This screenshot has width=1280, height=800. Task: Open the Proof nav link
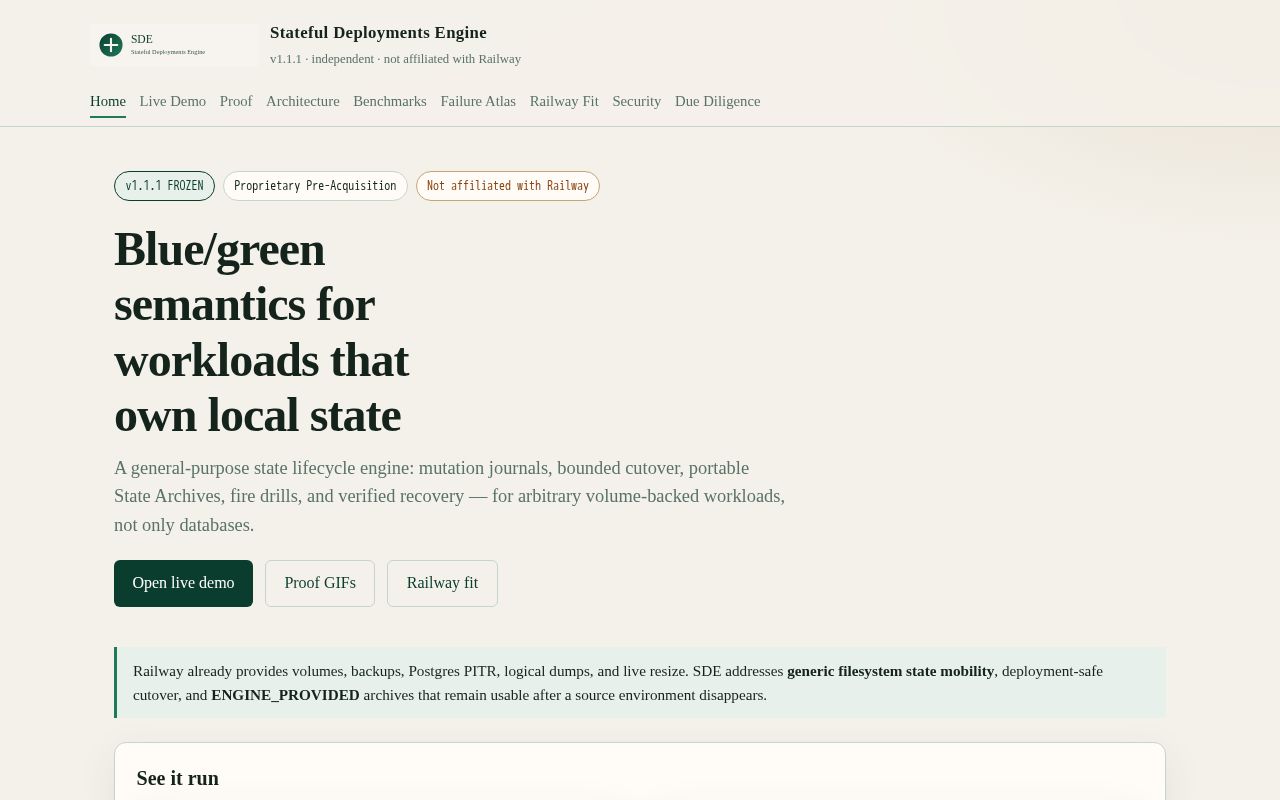coord(236,101)
